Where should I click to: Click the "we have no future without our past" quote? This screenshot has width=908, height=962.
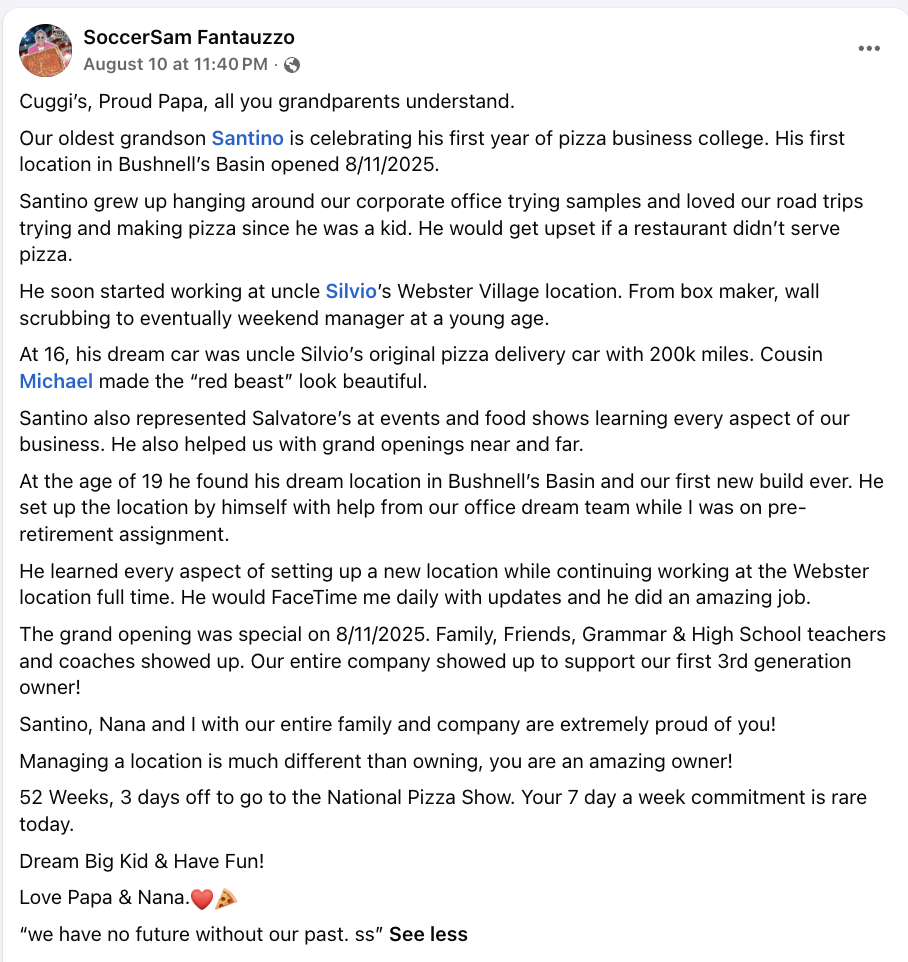(x=201, y=934)
